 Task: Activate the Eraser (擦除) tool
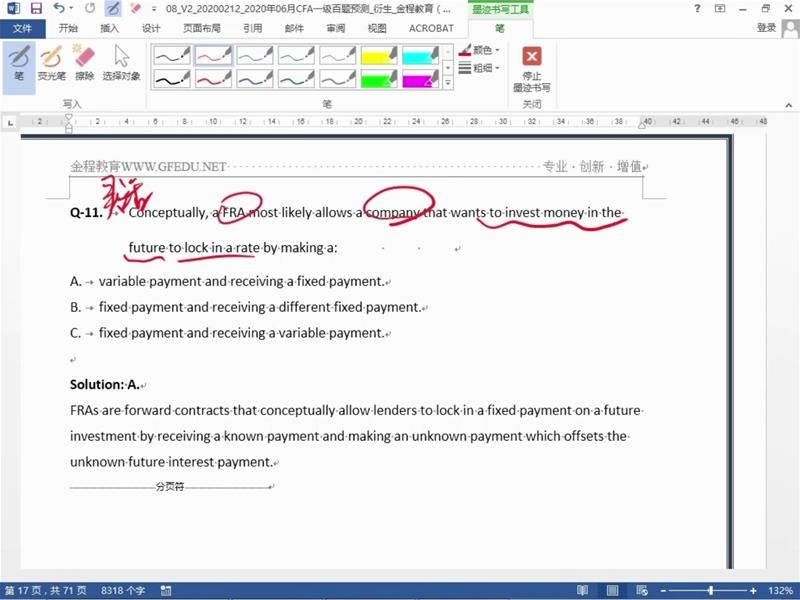(85, 63)
